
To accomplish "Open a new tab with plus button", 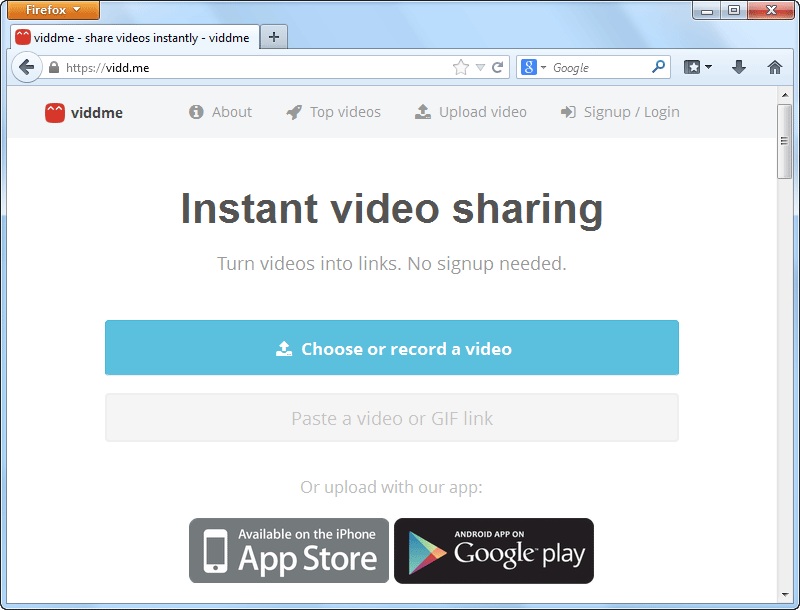I will pos(273,37).
